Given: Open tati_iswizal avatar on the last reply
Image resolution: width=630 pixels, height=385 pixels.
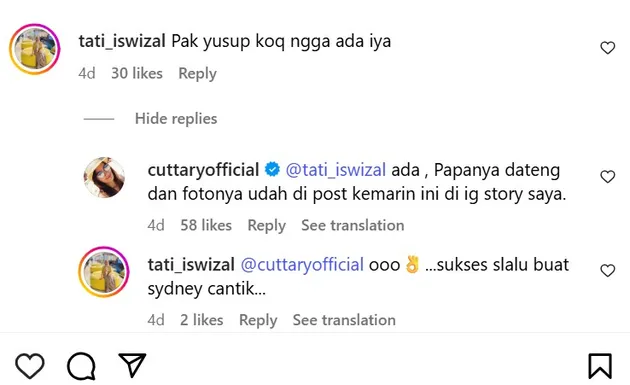Looking at the screenshot, I should pos(104,272).
